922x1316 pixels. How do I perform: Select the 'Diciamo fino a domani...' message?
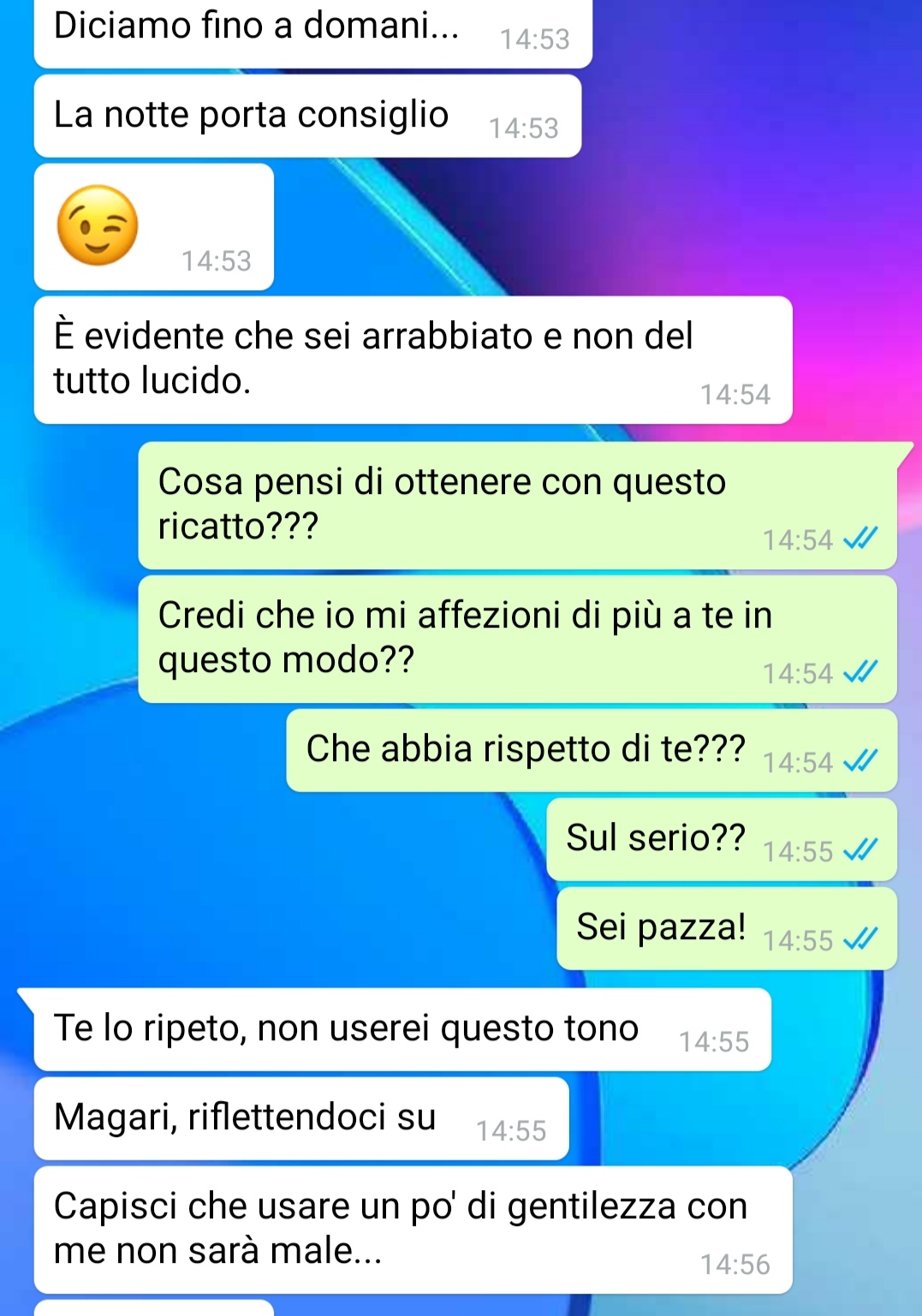[x=313, y=33]
